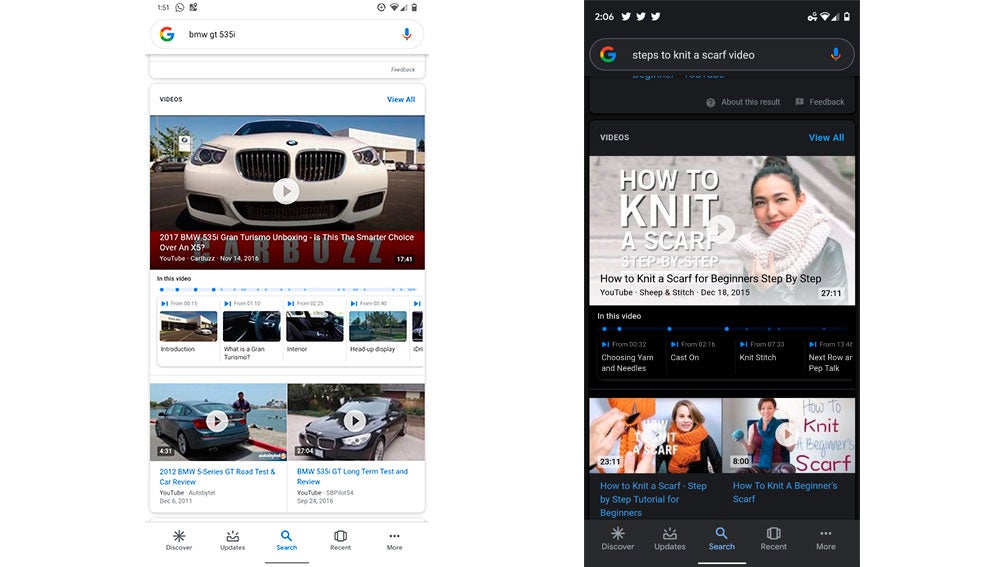Viewport: 1000px width, 567px height.
Task: Jump to Head-up display chapter thumbnail
Action: [x=378, y=327]
